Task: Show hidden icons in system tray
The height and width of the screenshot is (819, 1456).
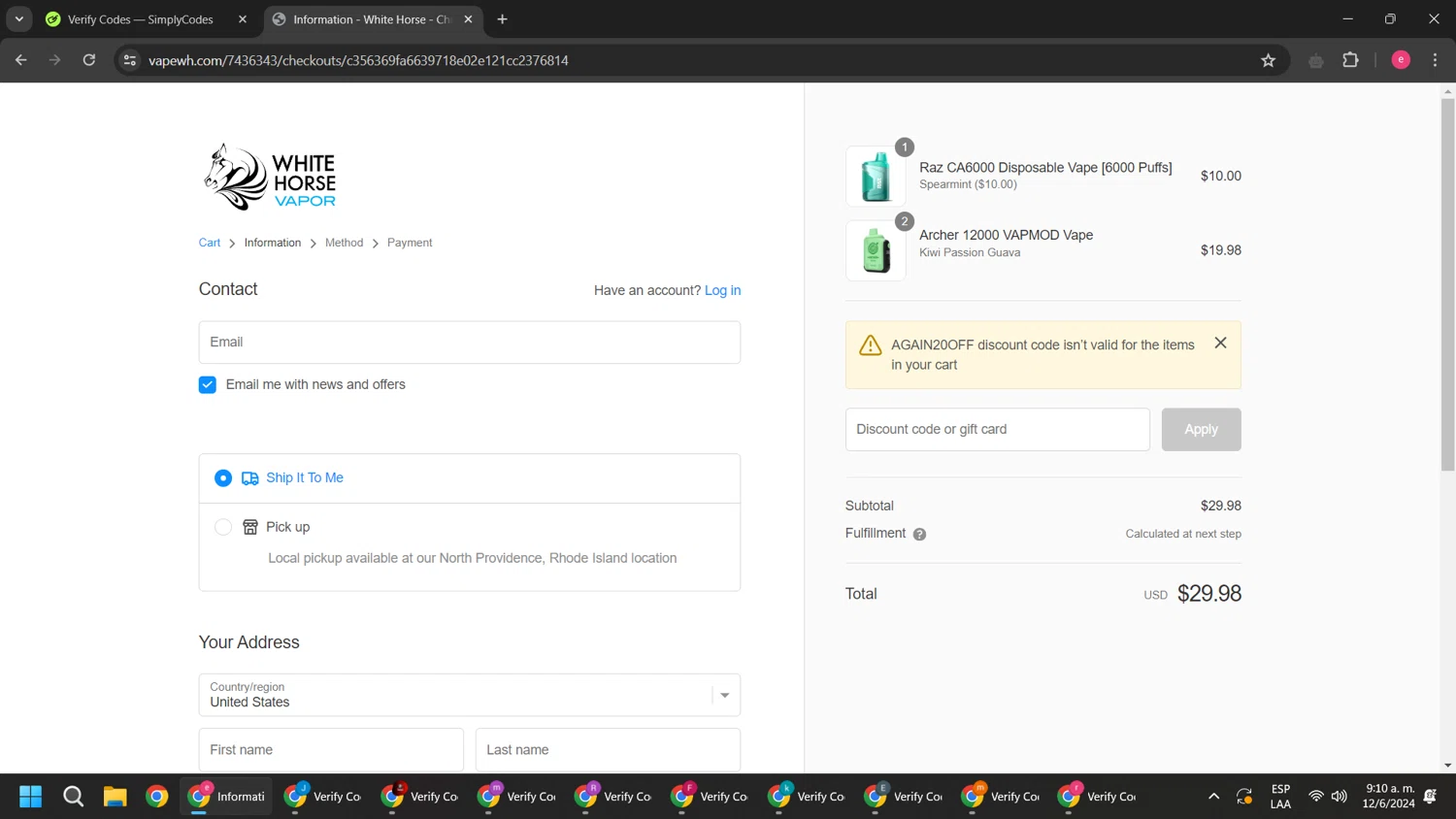Action: (1213, 797)
